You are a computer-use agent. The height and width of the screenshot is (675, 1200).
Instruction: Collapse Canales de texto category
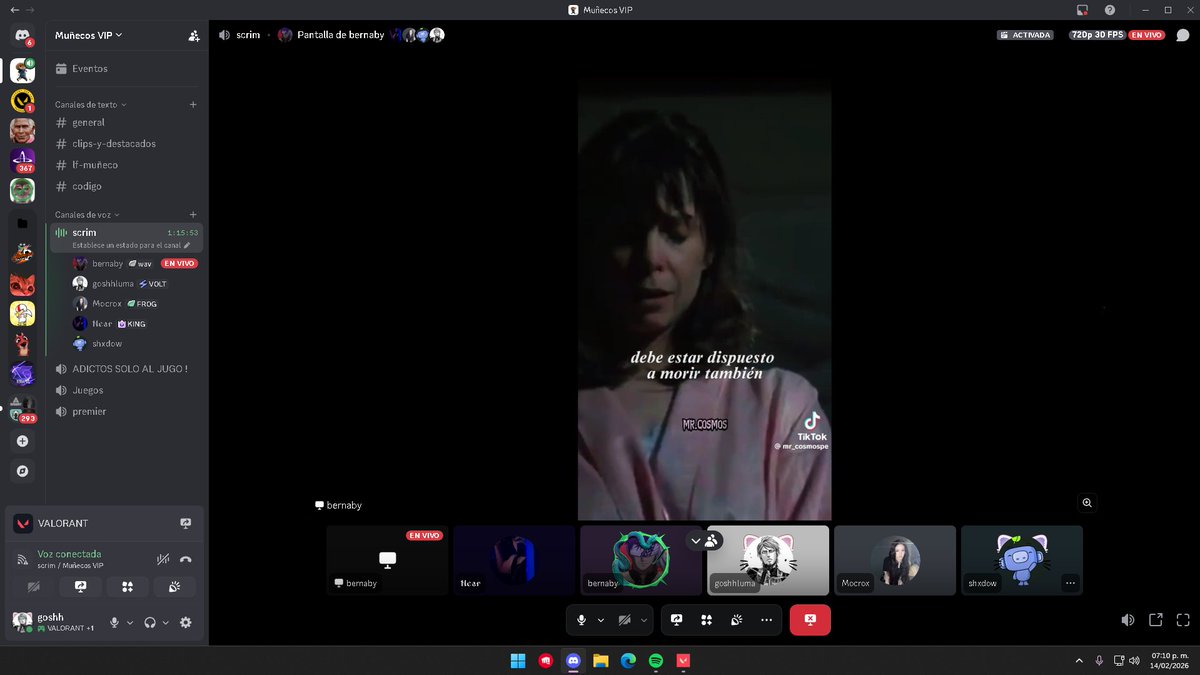[91, 104]
